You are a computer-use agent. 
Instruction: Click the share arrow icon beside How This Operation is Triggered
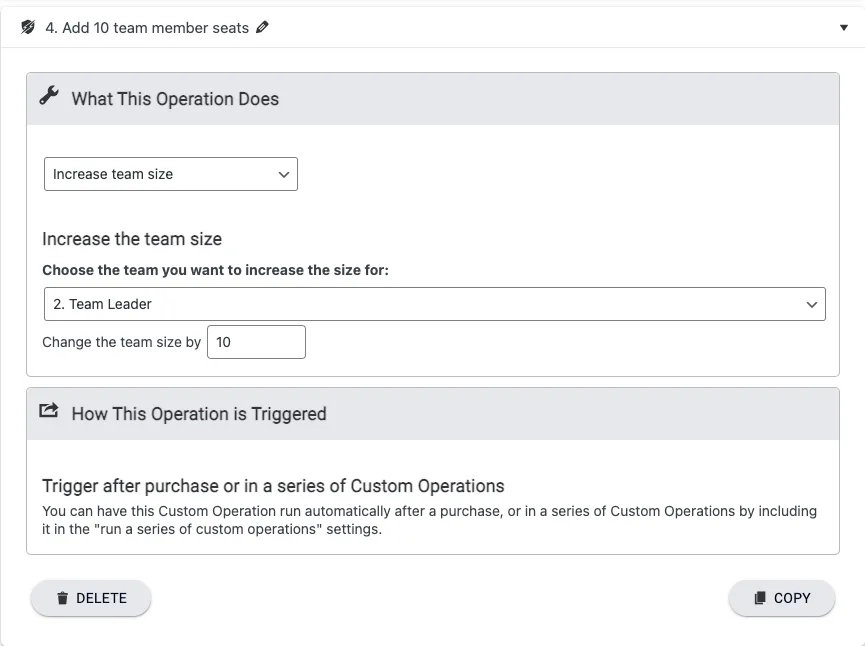[48, 412]
